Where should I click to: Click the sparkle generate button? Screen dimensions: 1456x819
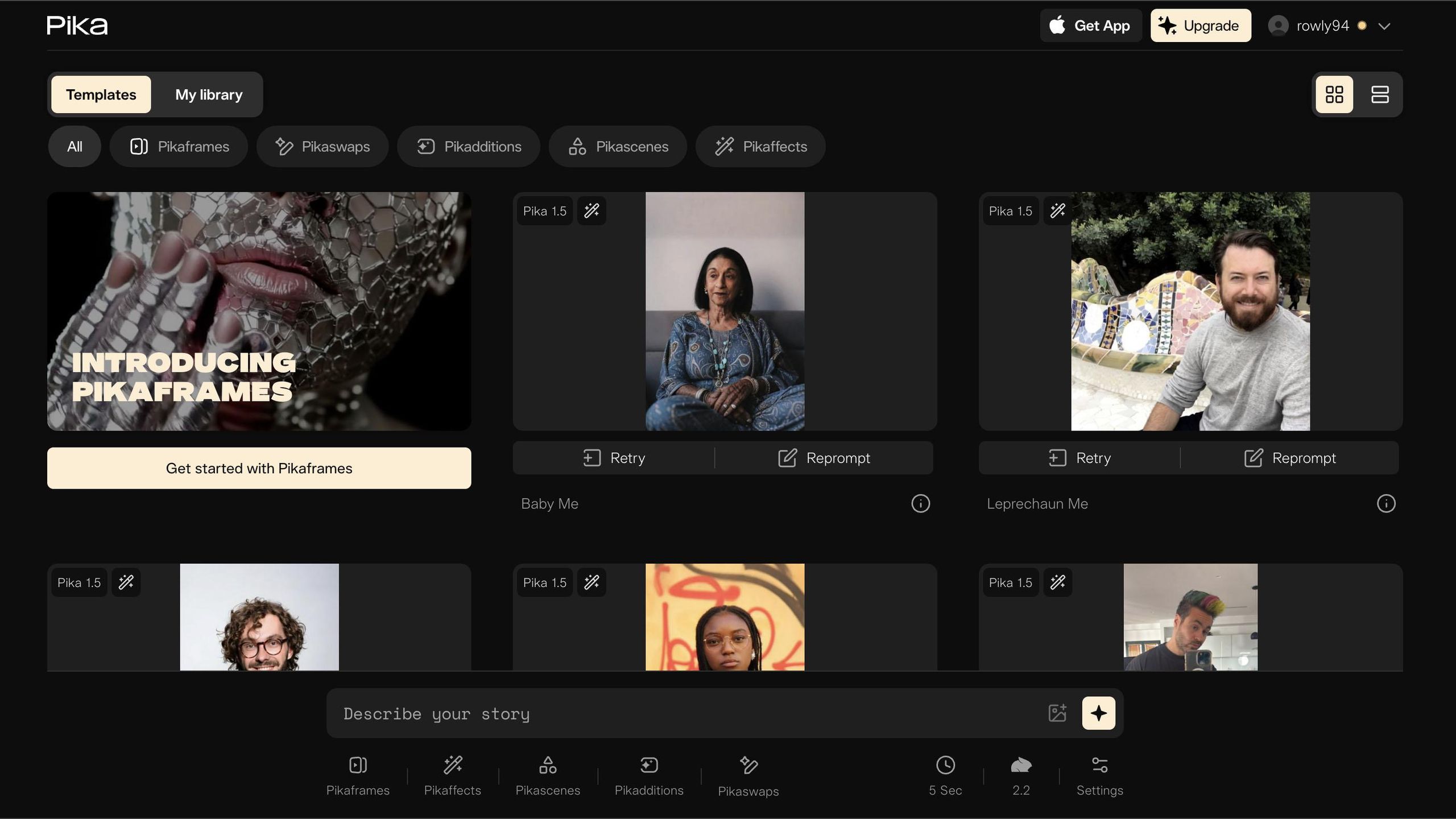[x=1098, y=713]
